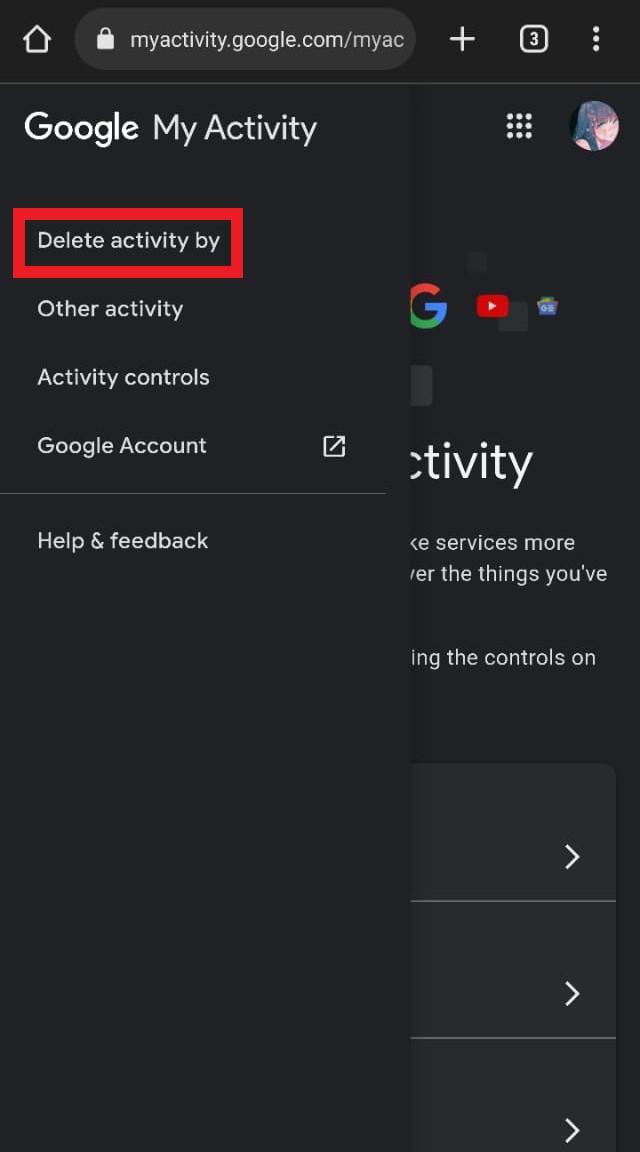Open Google Account link
640x1152 pixels.
pyautogui.click(x=122, y=446)
